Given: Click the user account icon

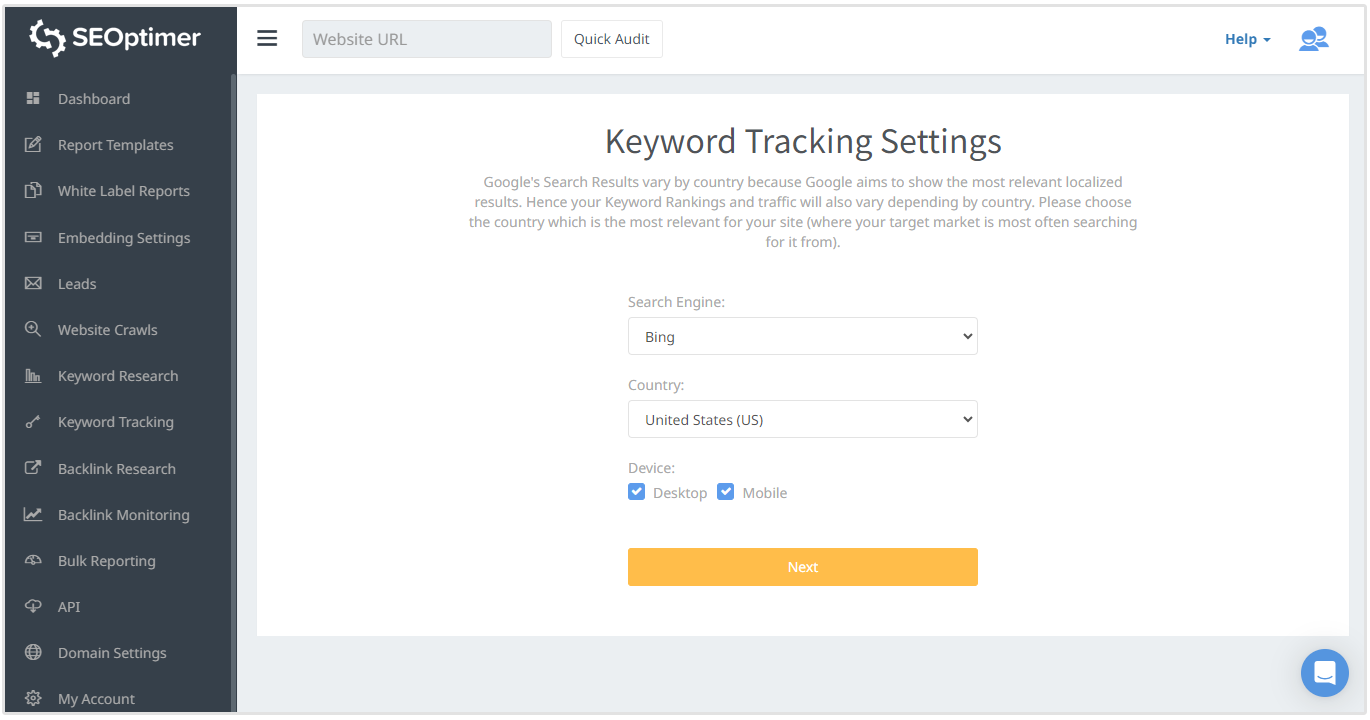Looking at the screenshot, I should pyautogui.click(x=1313, y=38).
